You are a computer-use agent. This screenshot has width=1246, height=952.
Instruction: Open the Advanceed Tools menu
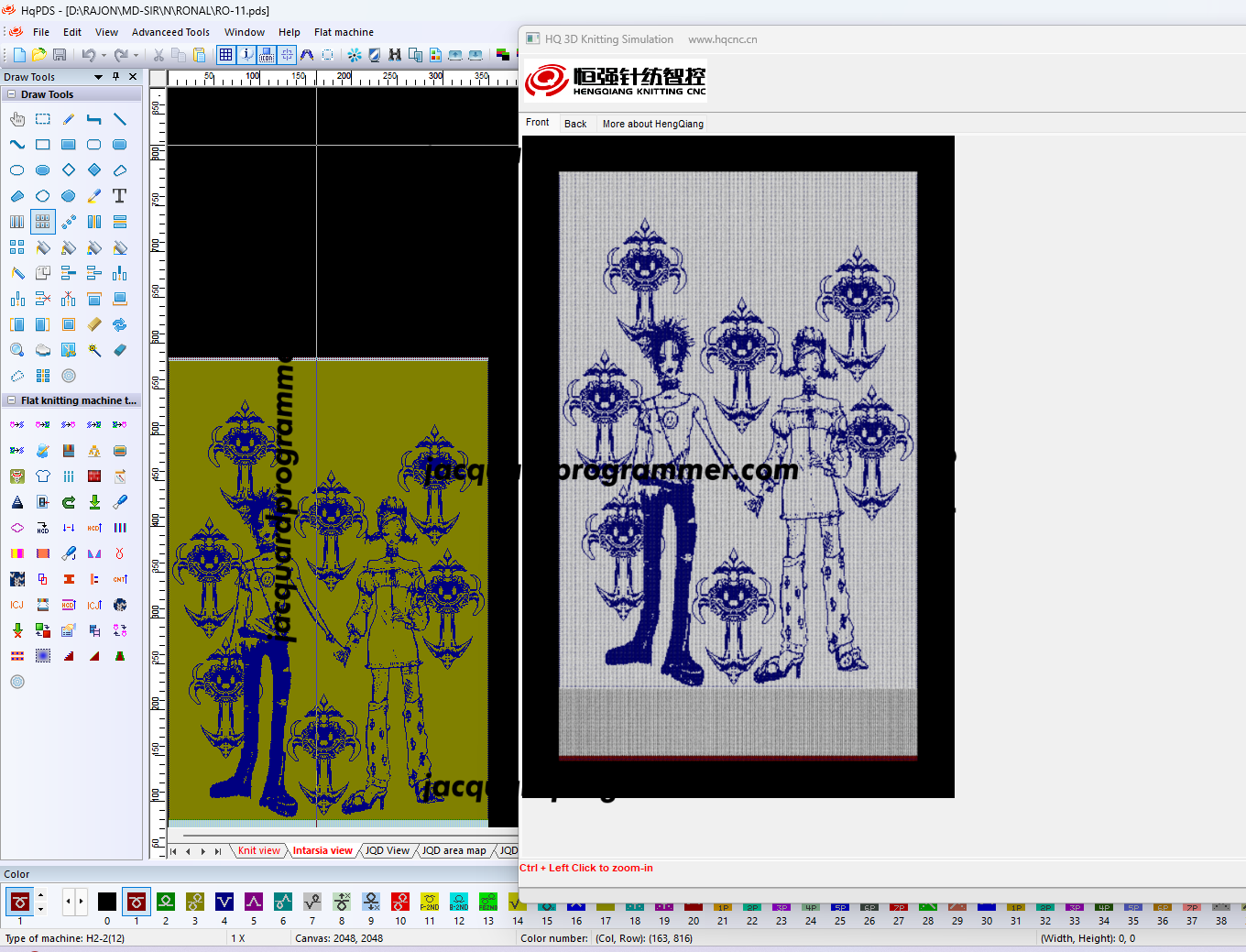170,32
